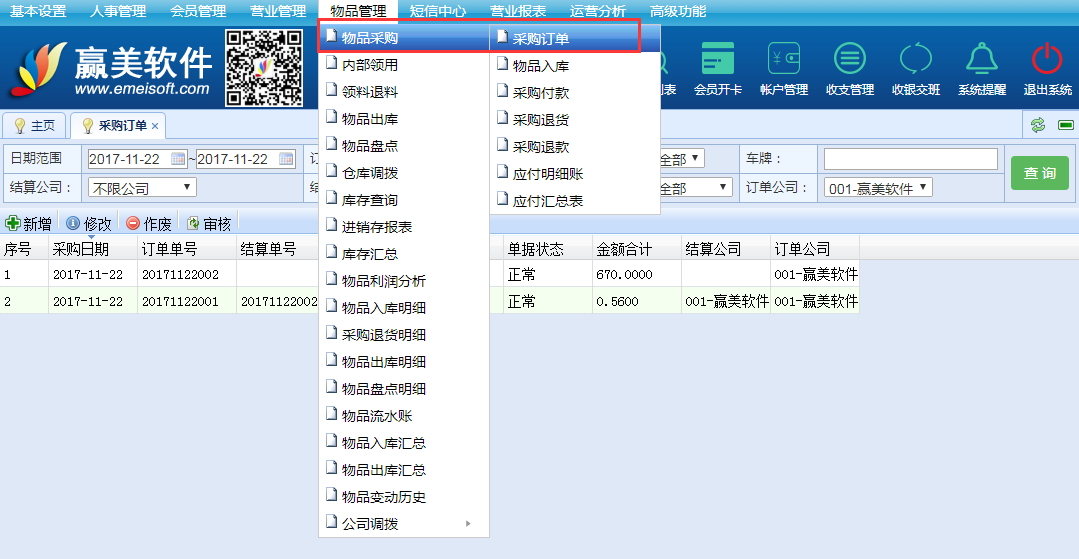
Task: Choose 采购订单 in the submenu
Action: (575, 39)
